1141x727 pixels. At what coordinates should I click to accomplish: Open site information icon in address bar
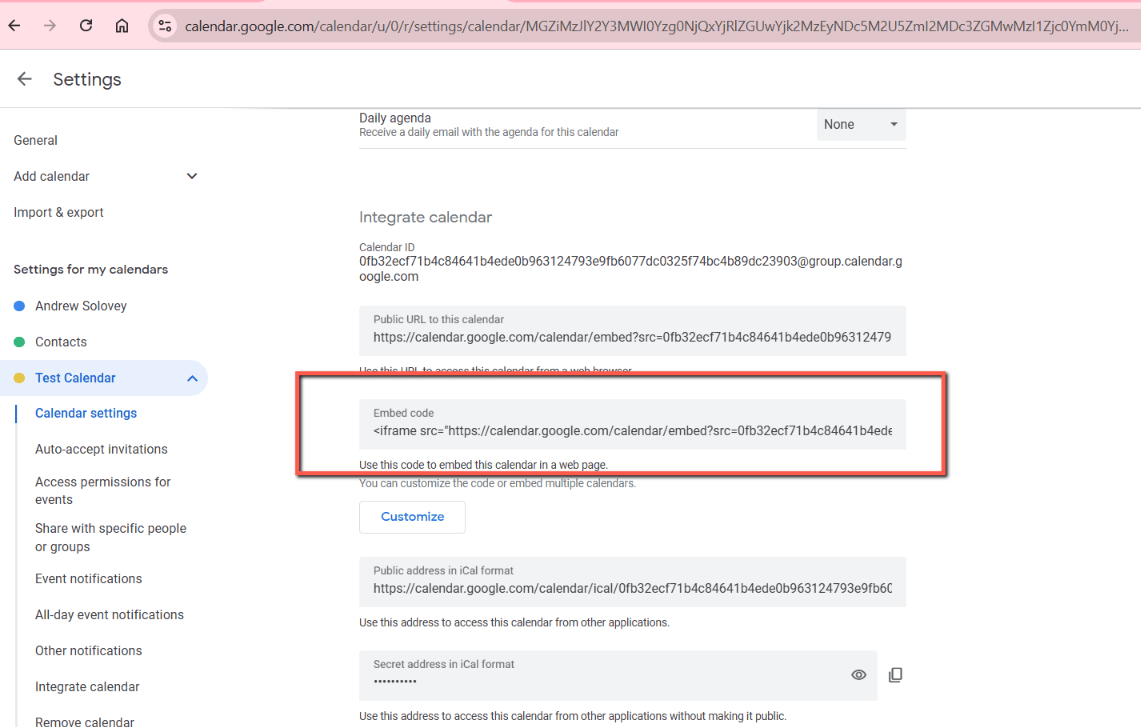click(165, 25)
